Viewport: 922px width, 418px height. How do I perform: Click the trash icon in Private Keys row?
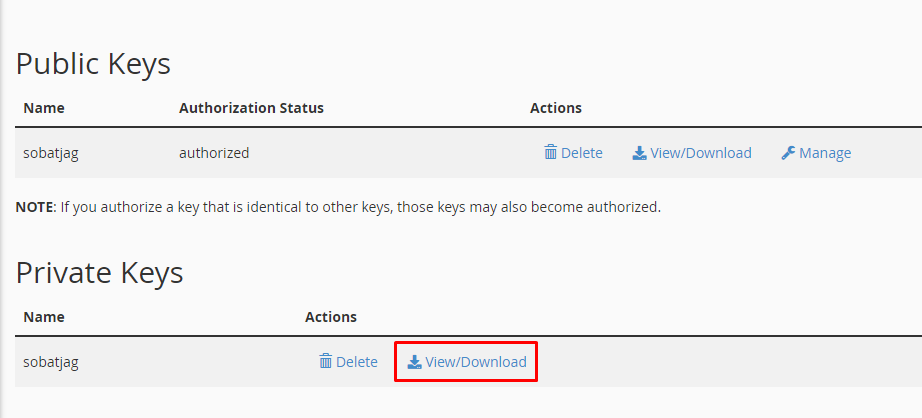[x=325, y=362]
